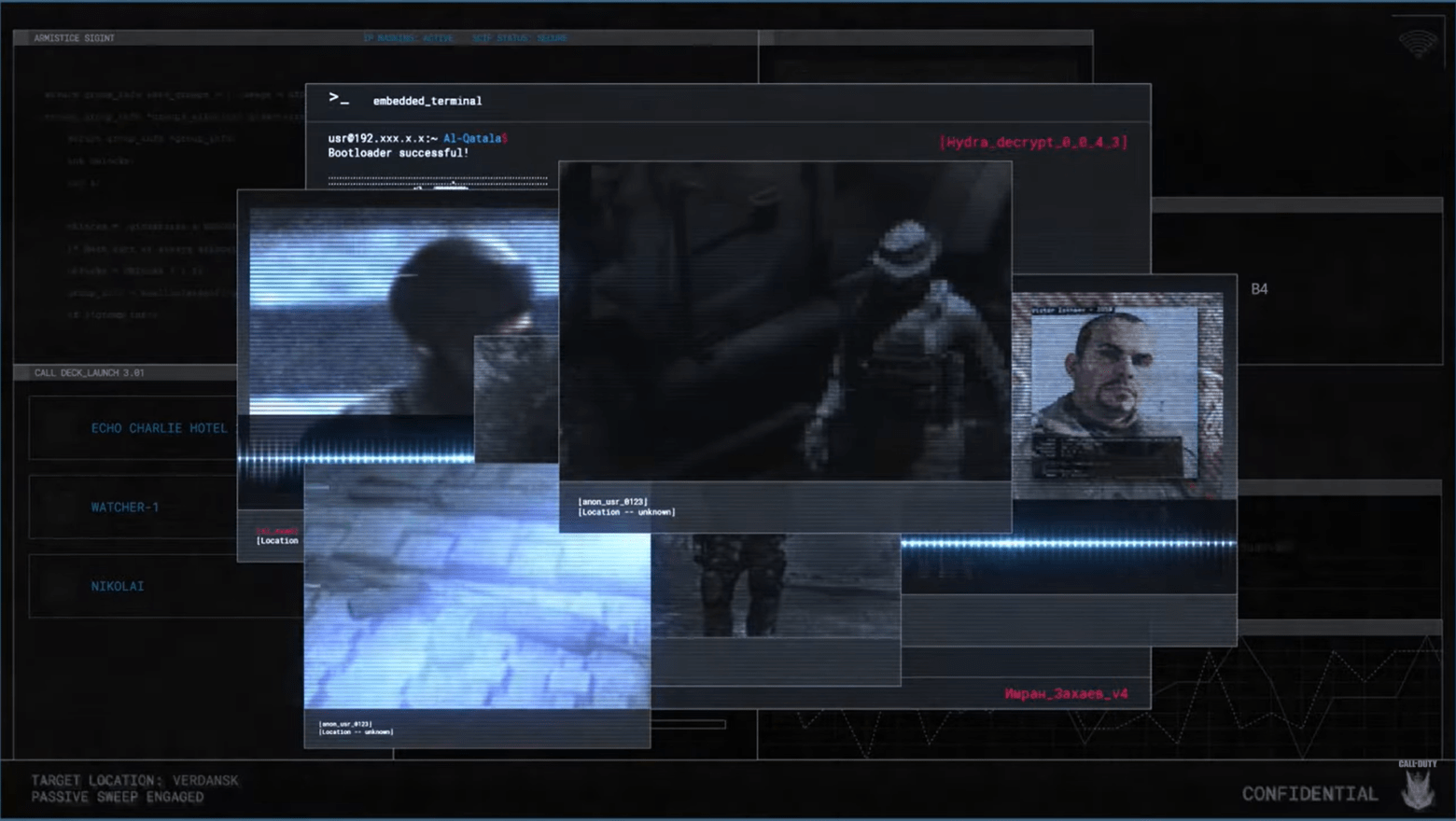Click the terminal prompt icon beside embedded_terminal

pos(339,98)
